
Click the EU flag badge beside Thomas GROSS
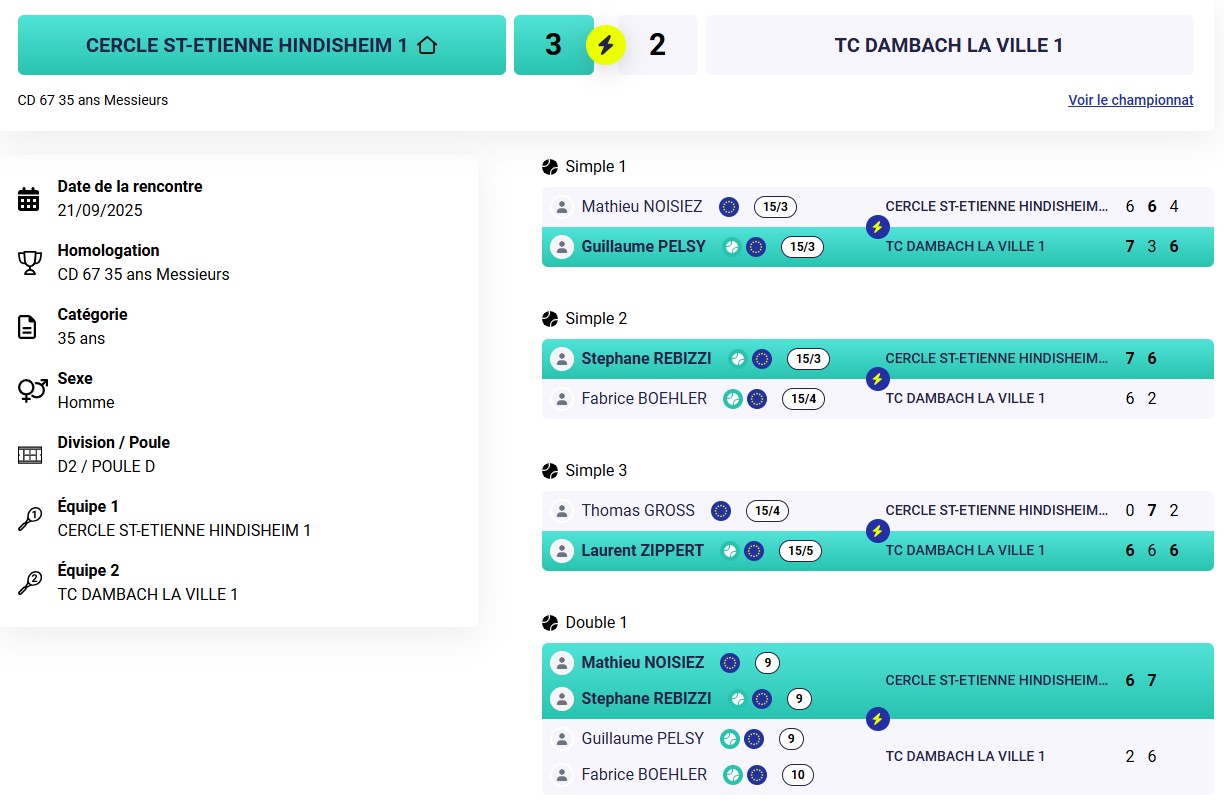click(720, 511)
